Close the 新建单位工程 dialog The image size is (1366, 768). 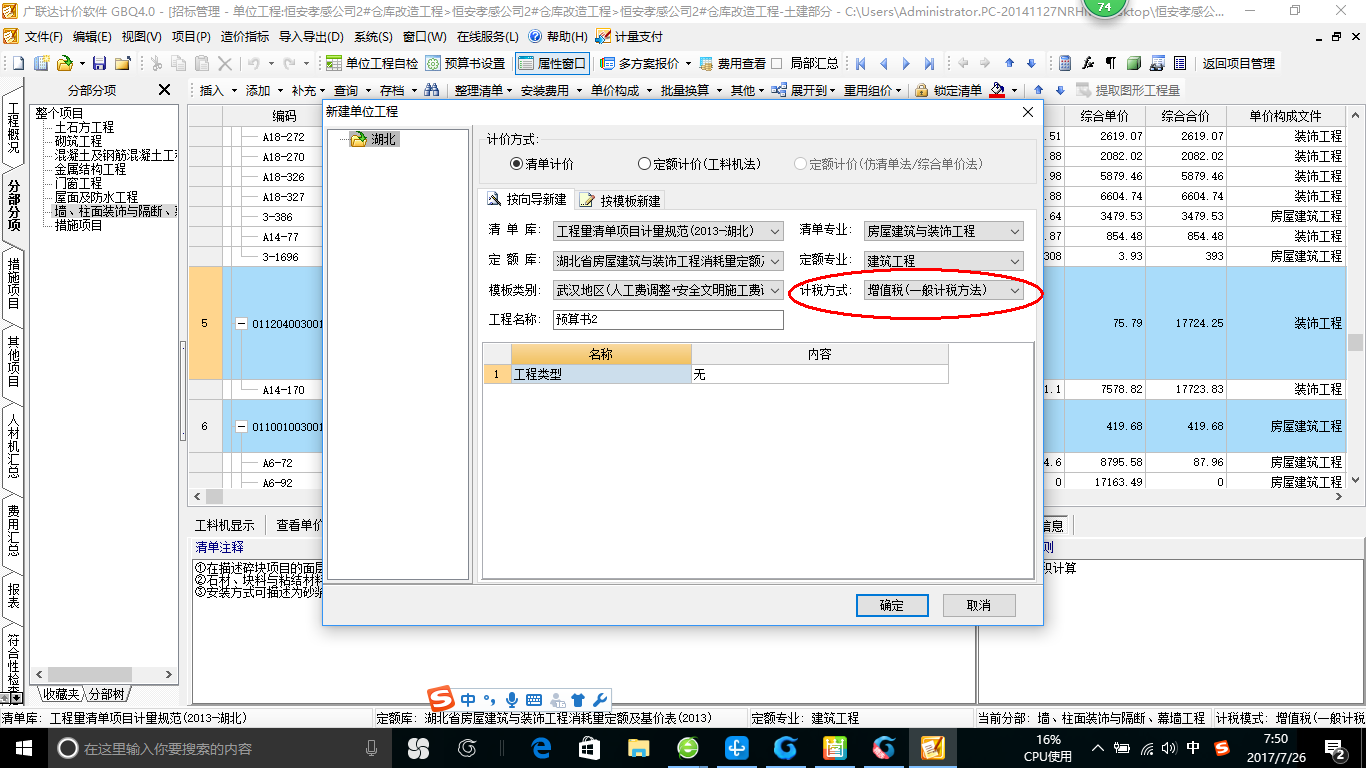point(1028,112)
